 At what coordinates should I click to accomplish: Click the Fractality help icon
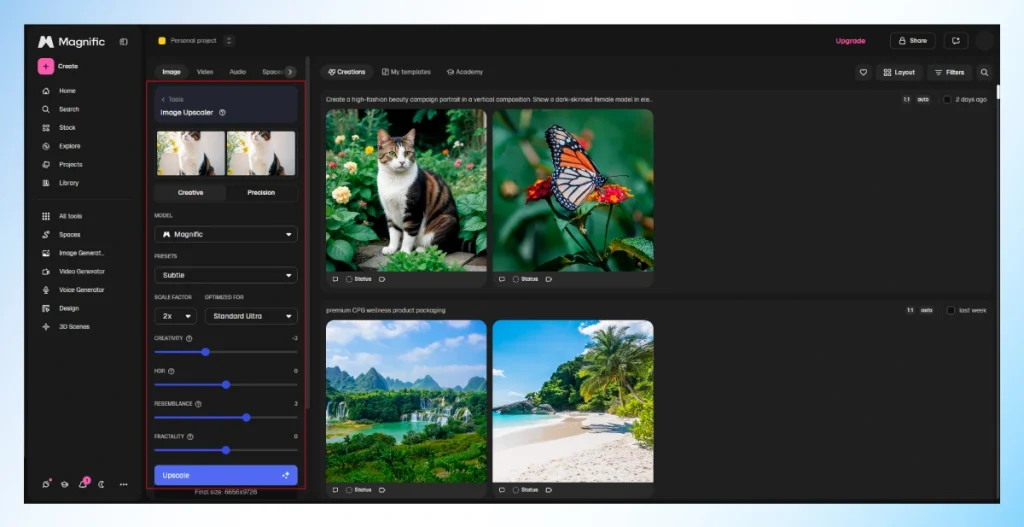point(189,436)
